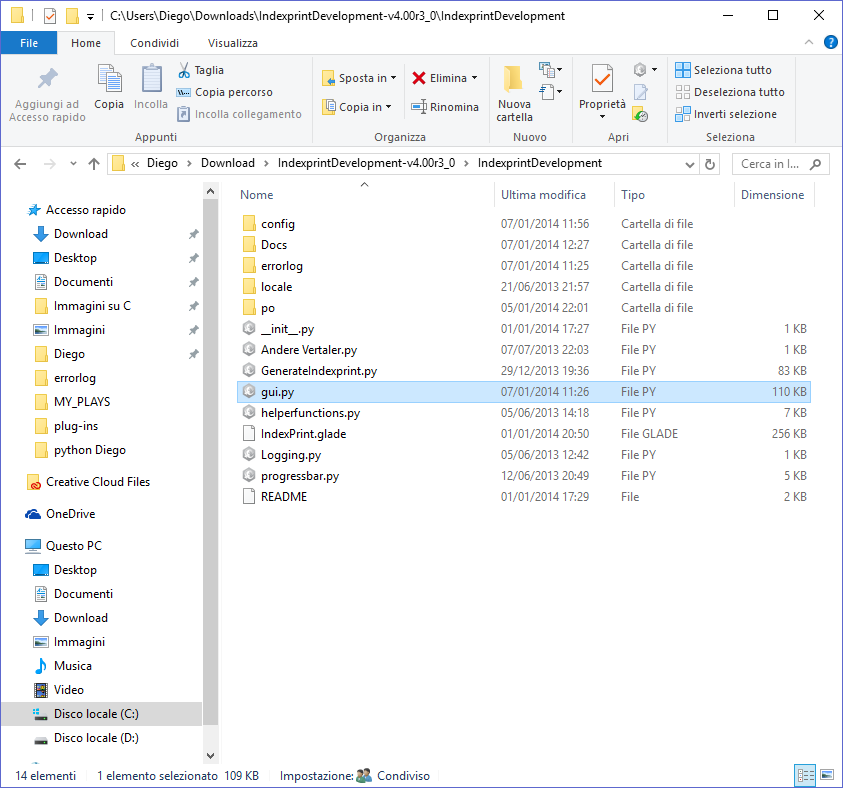This screenshot has width=843, height=788.
Task: Sort by Tipo column header
Action: tap(633, 195)
